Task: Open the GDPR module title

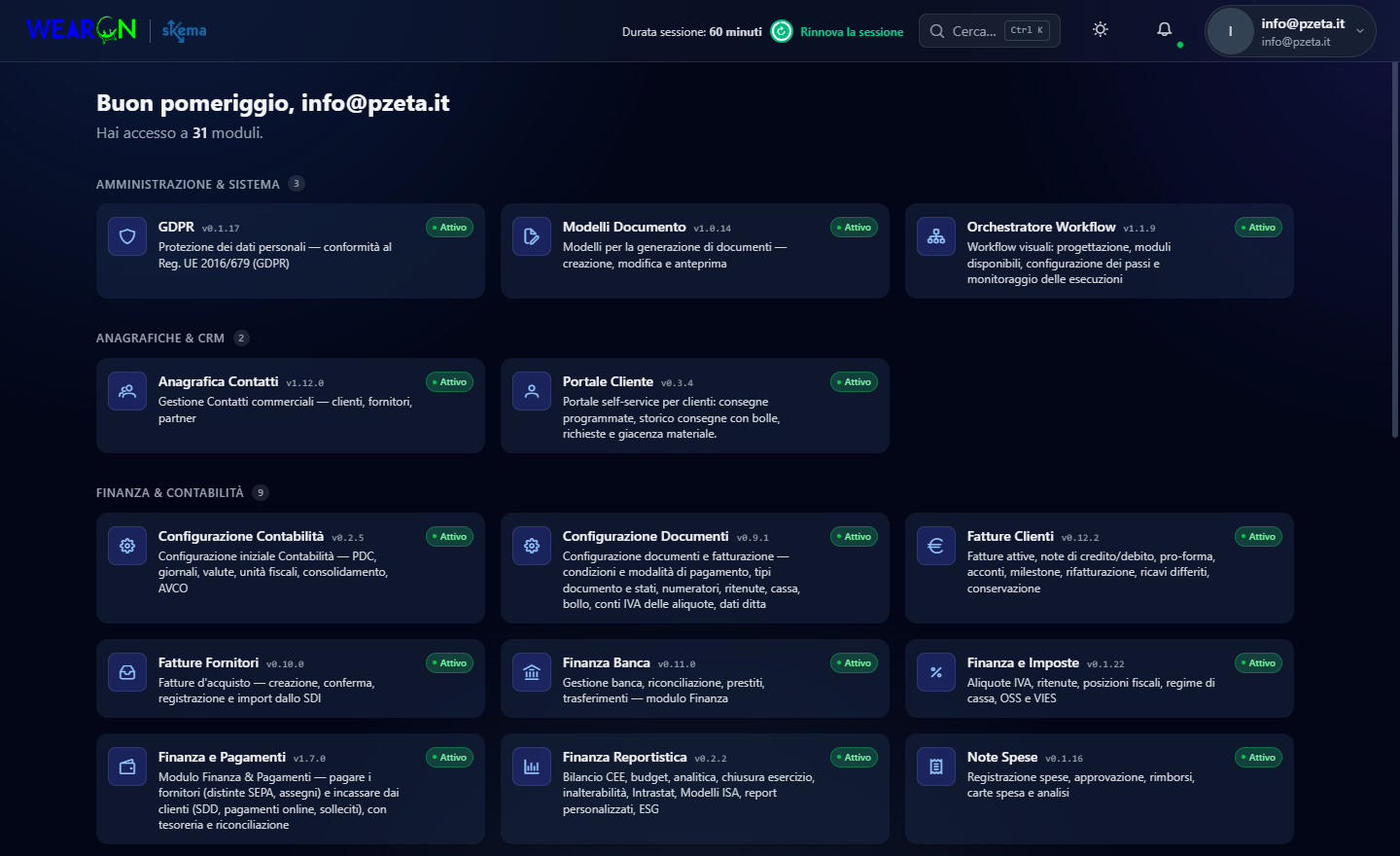Action: 176,227
